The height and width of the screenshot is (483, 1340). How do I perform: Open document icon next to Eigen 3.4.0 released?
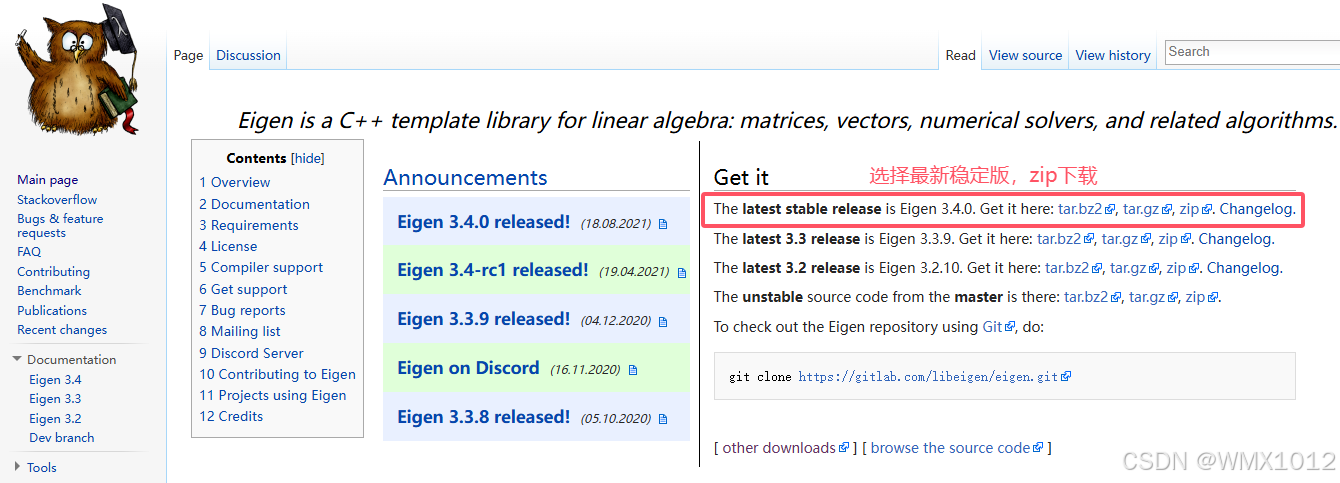pos(662,224)
